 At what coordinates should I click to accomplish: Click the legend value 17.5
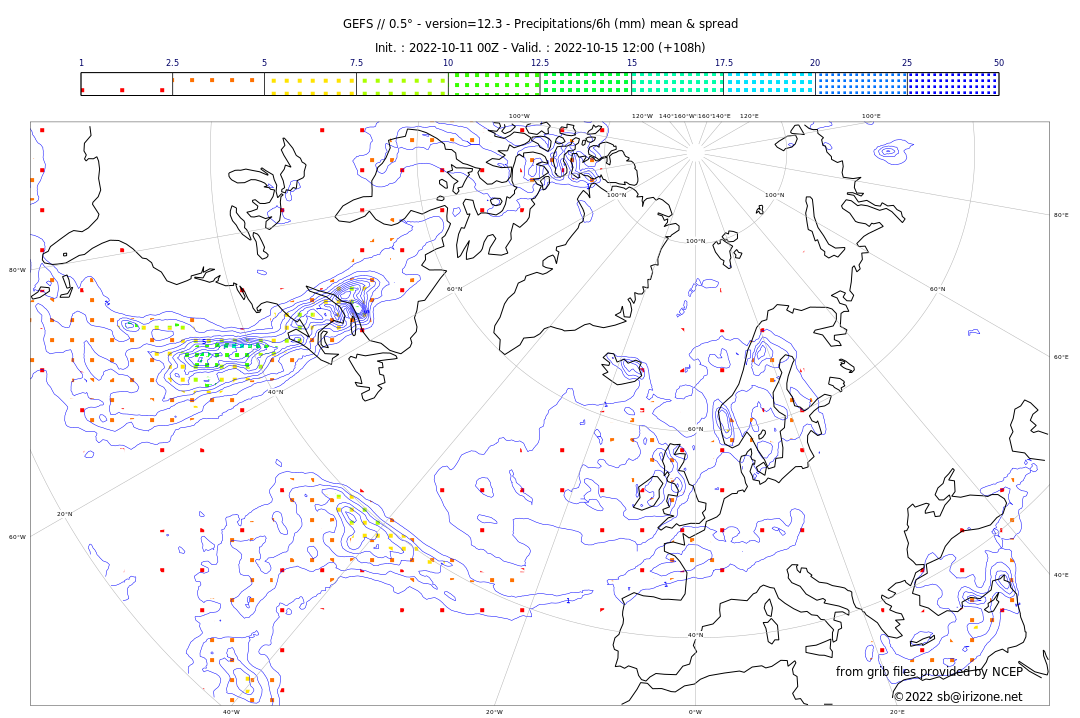coord(724,63)
